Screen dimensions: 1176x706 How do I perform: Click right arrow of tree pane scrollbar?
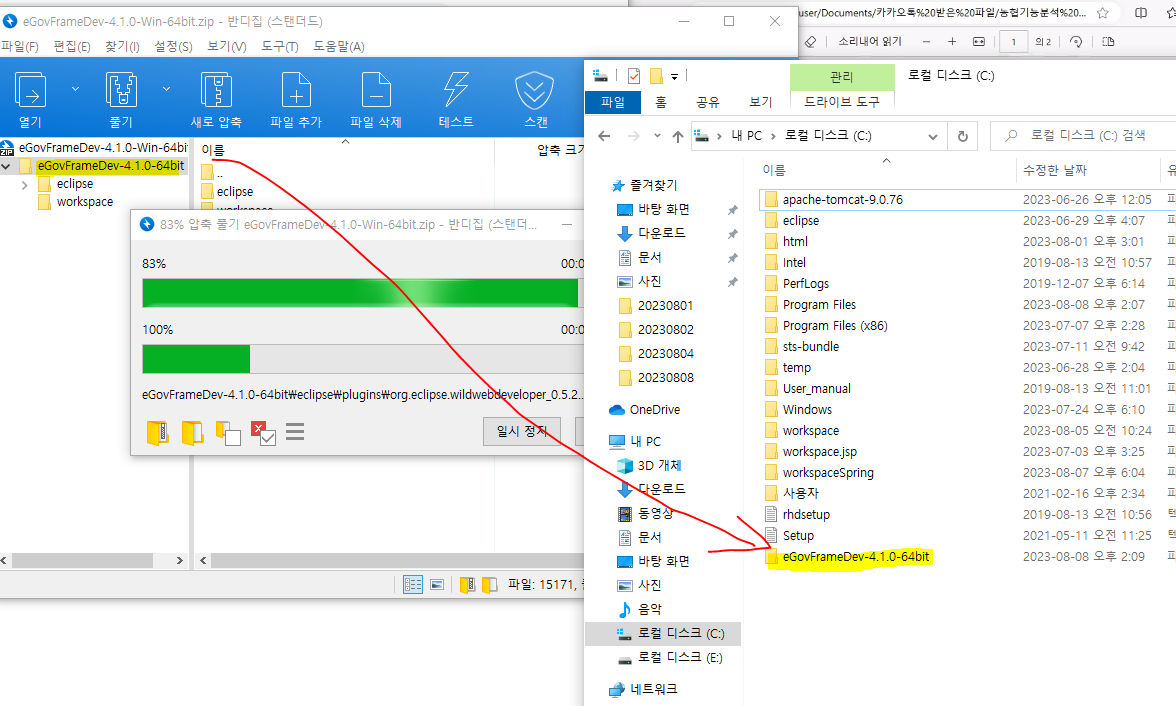179,560
